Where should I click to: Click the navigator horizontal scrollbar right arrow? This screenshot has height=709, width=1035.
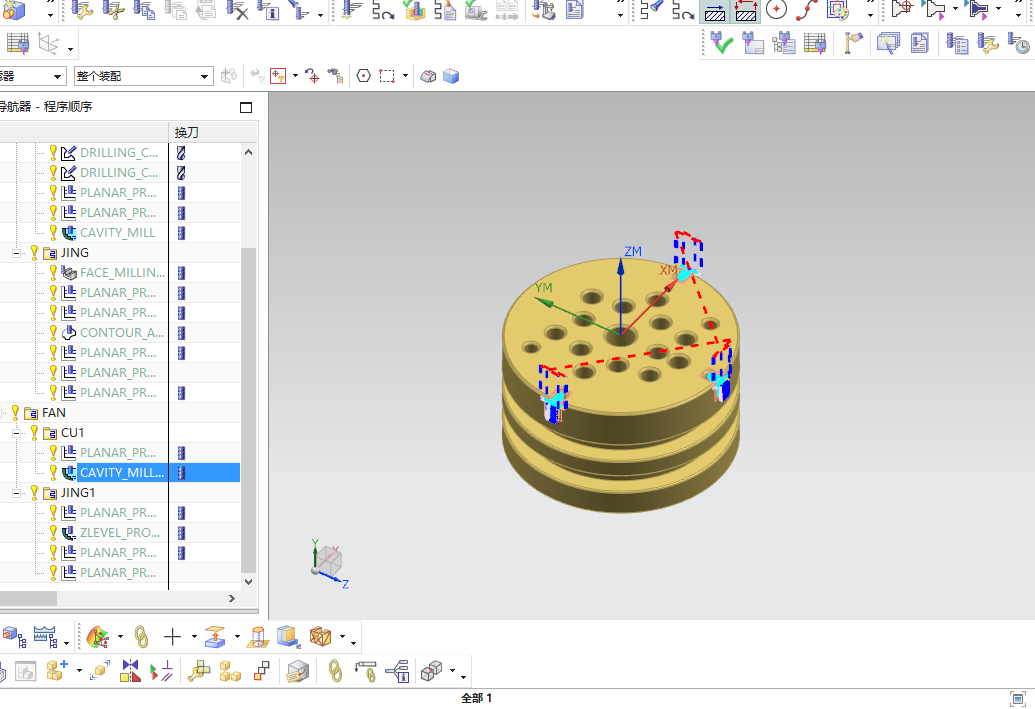pyautogui.click(x=232, y=598)
